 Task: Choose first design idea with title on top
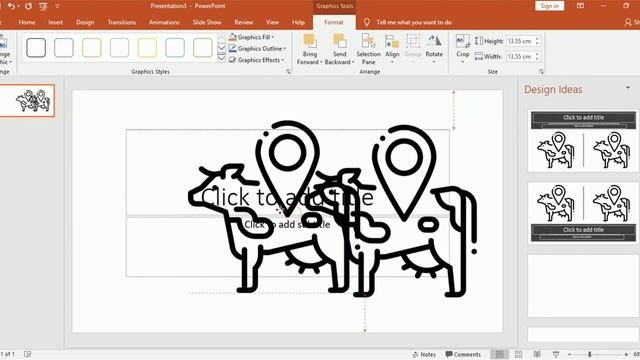point(583,141)
